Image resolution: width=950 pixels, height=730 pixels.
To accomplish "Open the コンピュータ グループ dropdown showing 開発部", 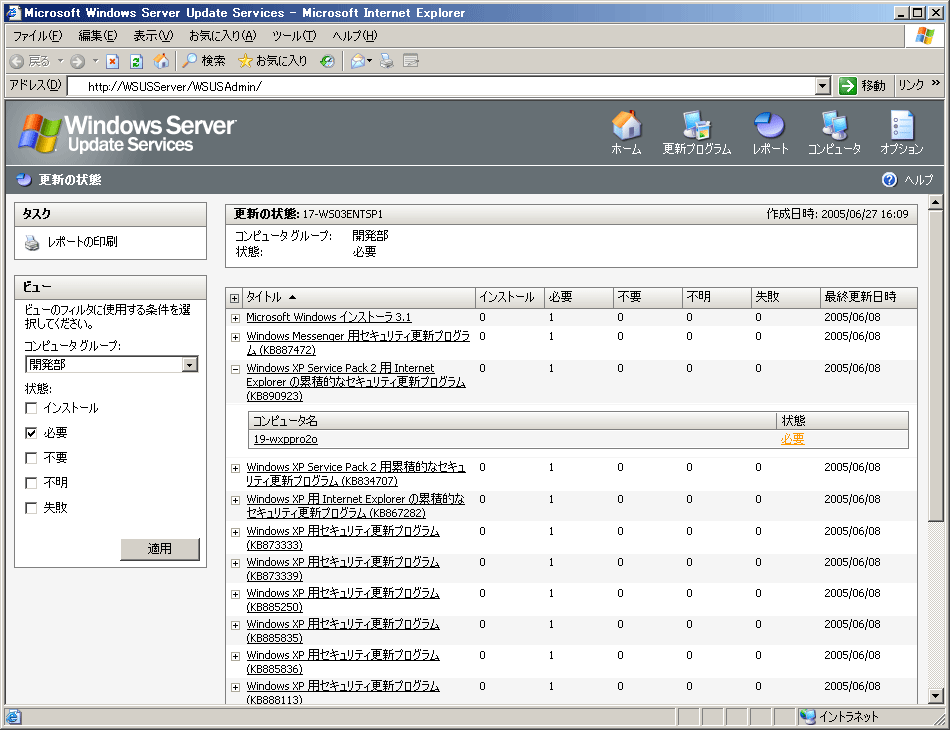I will [x=111, y=364].
